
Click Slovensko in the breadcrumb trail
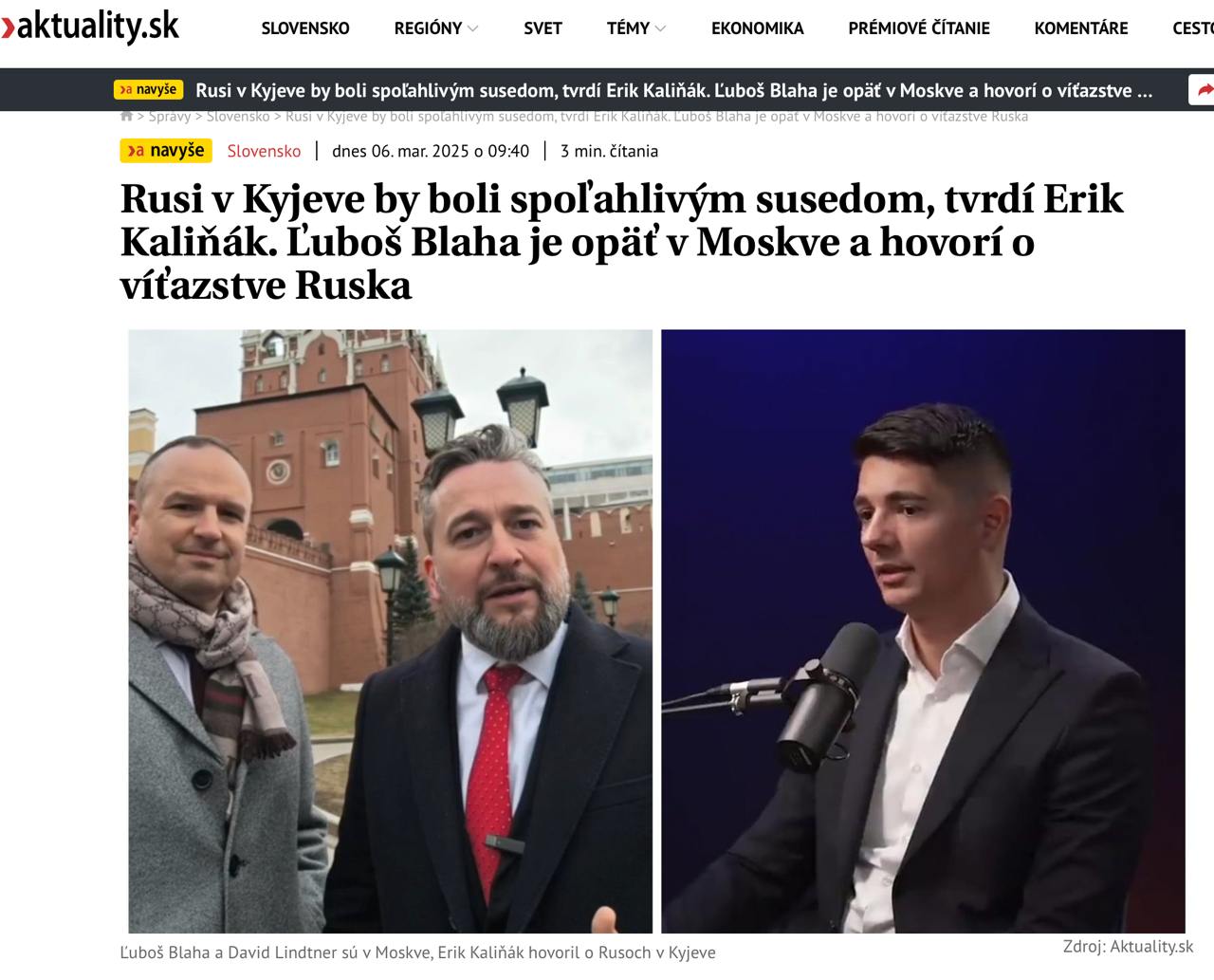238,116
